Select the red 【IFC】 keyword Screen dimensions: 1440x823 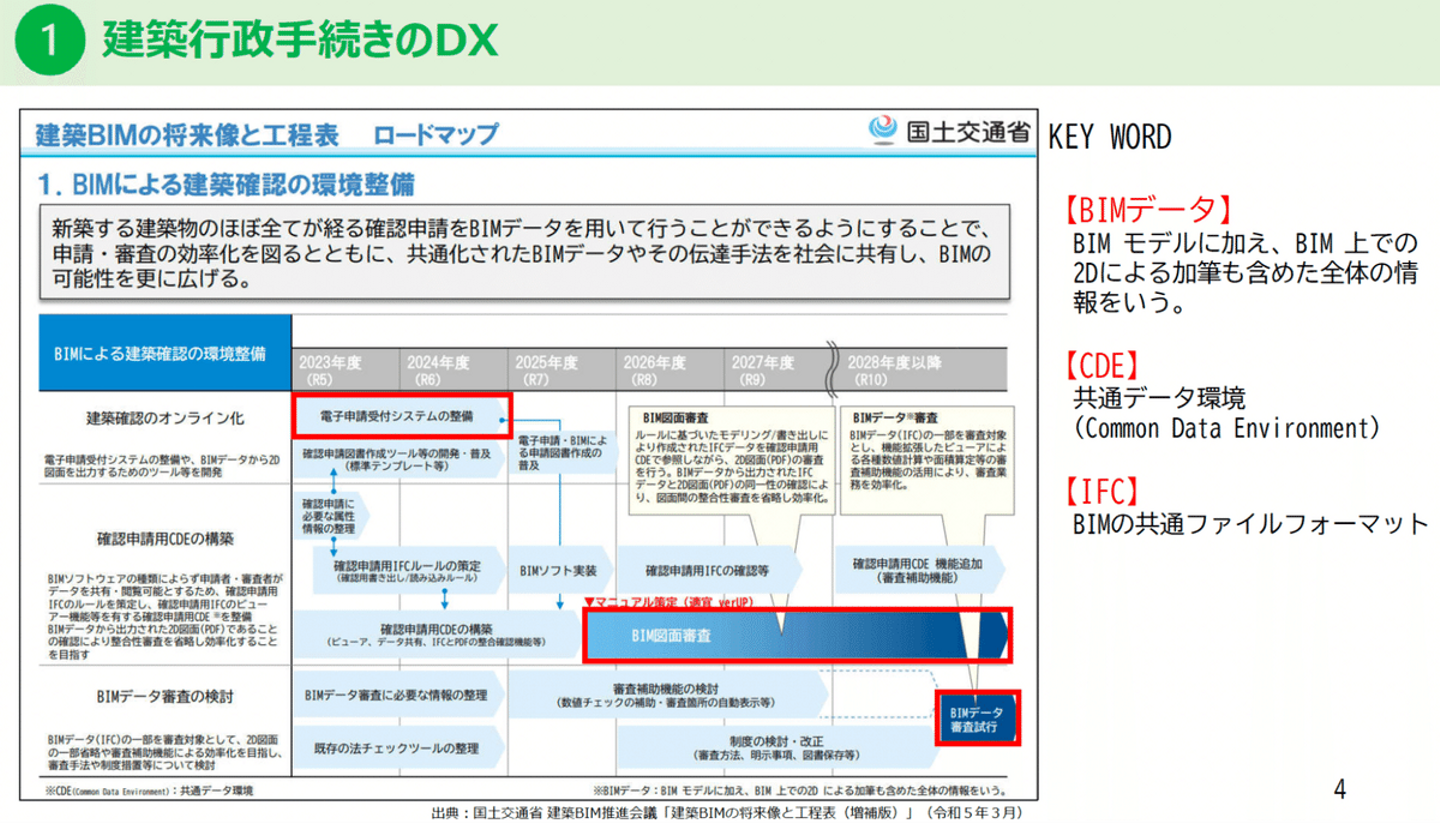(1103, 491)
